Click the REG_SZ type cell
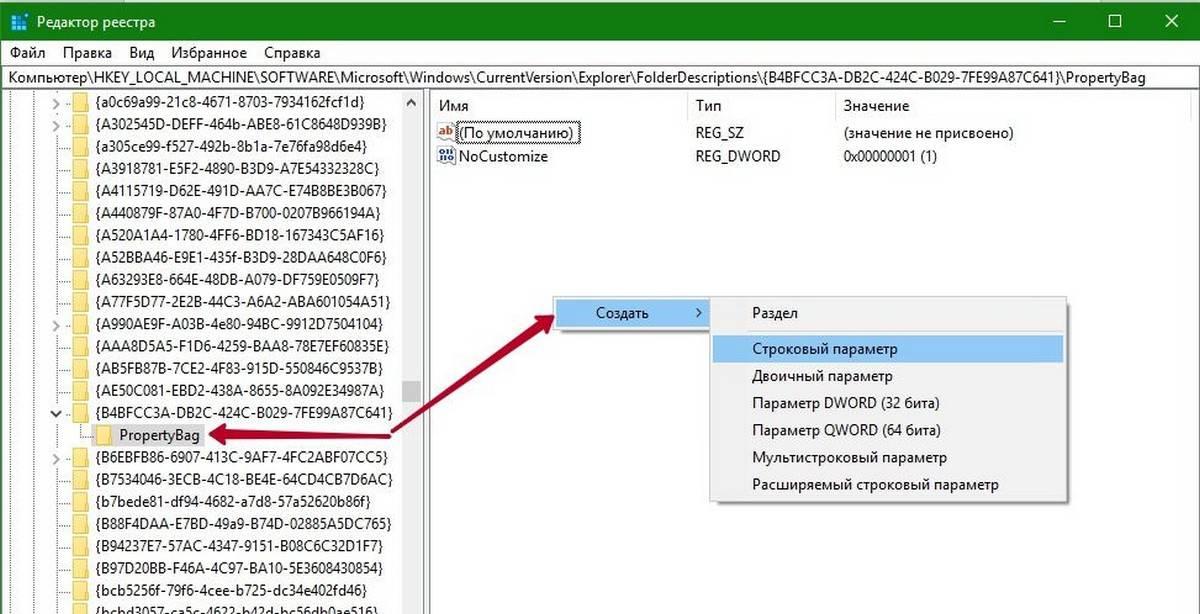The height and width of the screenshot is (614, 1200). click(x=720, y=132)
